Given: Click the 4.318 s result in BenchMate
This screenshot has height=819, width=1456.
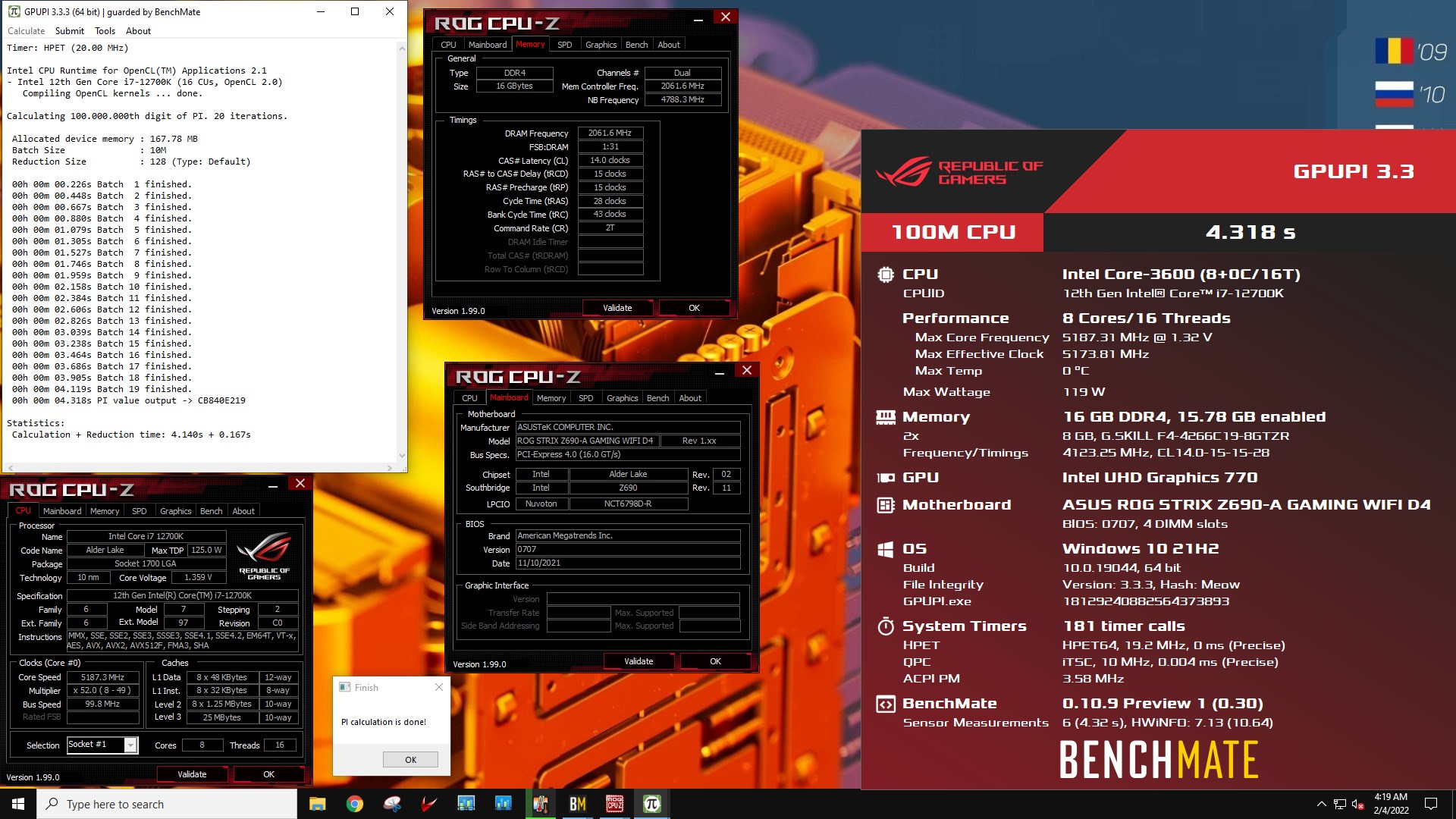Looking at the screenshot, I should coord(1250,232).
